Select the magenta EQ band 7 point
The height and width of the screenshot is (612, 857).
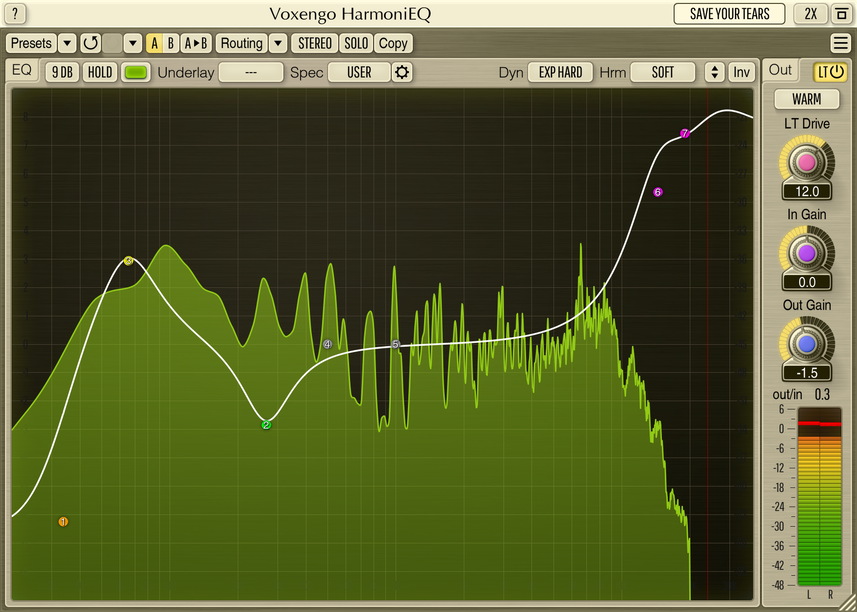[x=685, y=133]
